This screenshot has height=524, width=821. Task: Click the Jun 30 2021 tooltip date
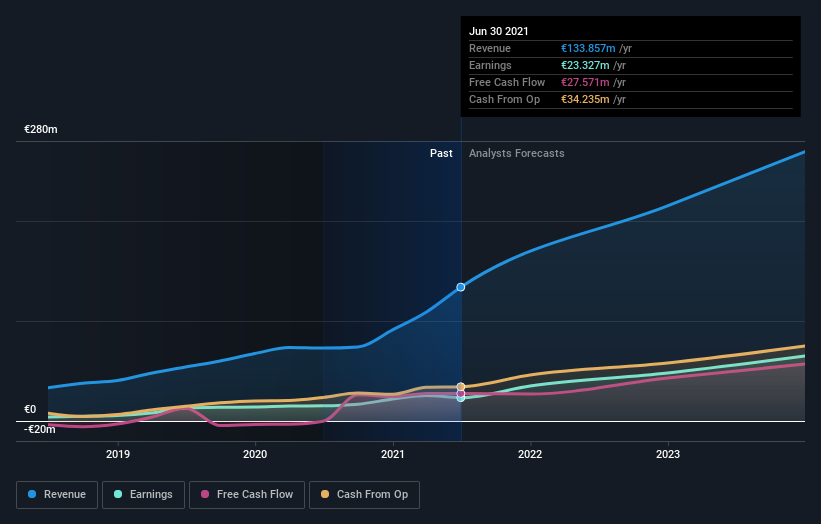(498, 31)
